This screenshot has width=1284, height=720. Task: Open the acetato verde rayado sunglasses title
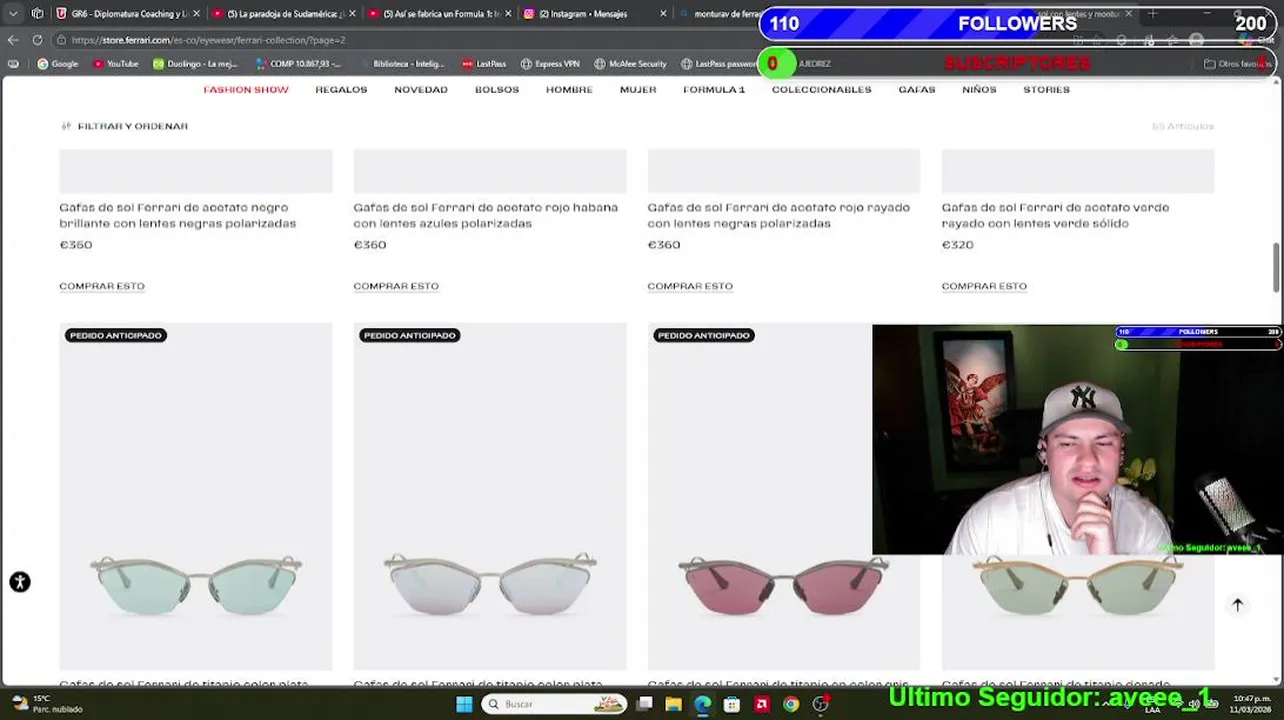(x=1055, y=215)
